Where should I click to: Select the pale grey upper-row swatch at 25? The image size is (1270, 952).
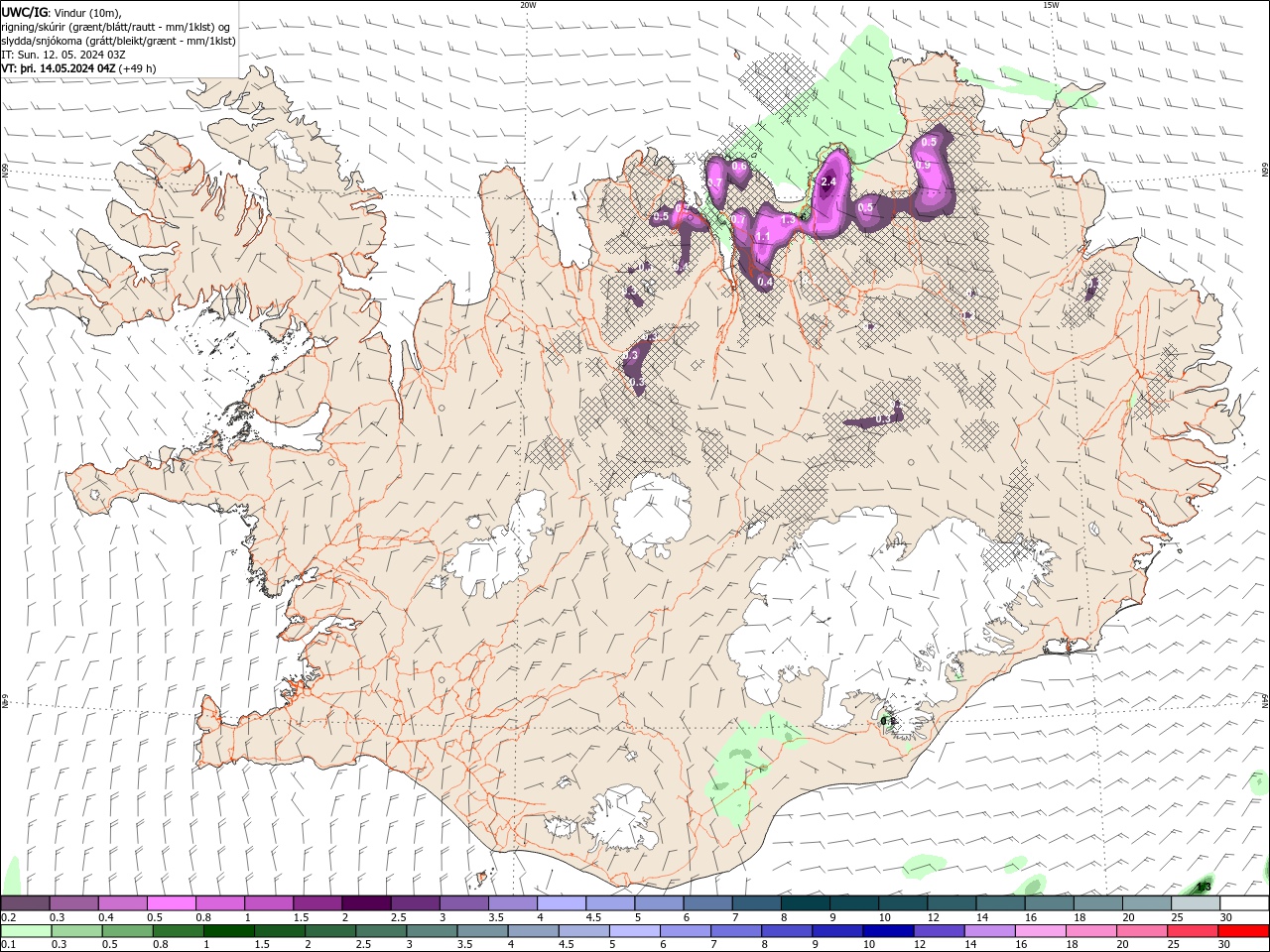[x=1194, y=903]
